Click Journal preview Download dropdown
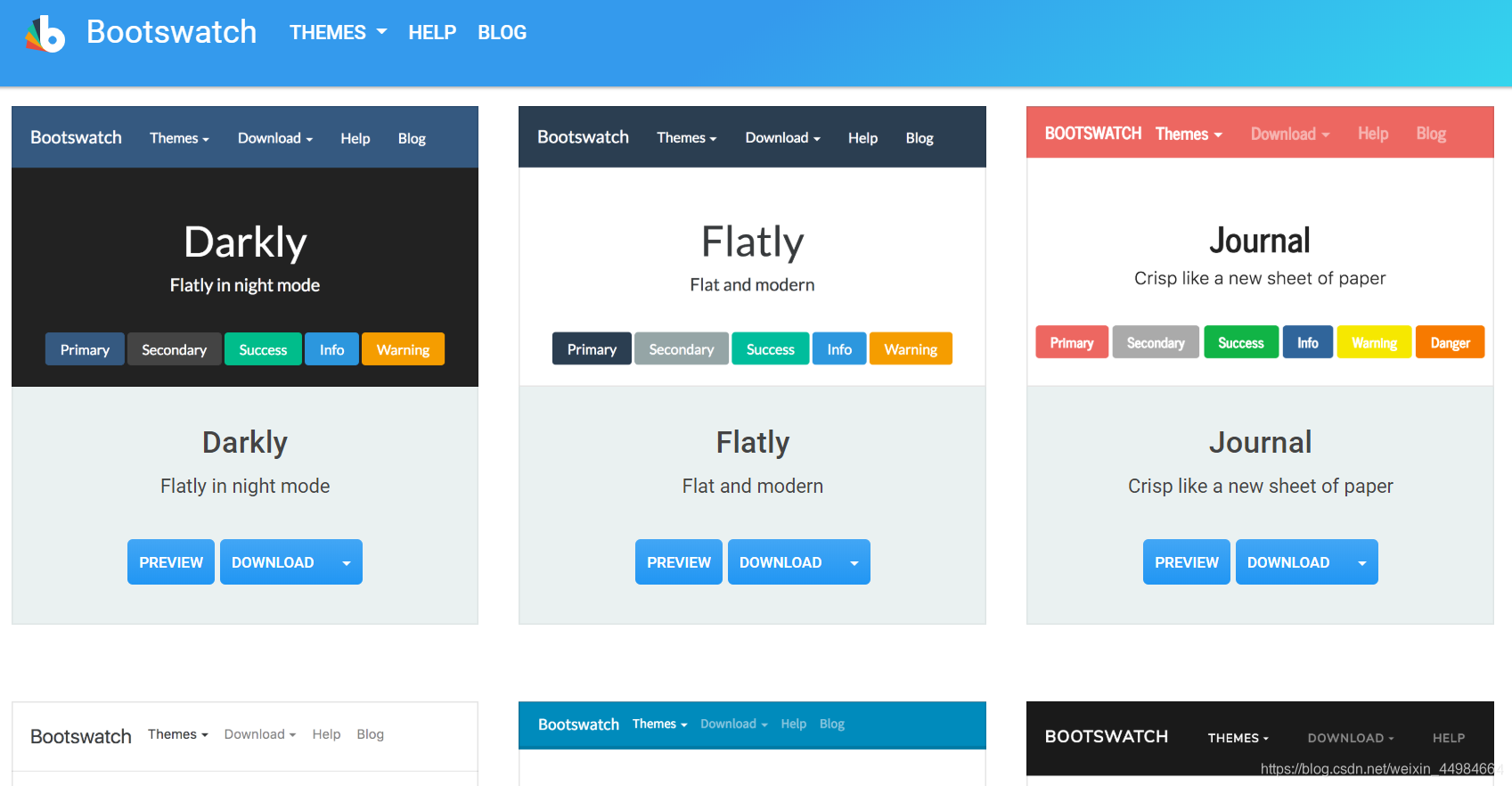The height and width of the screenshot is (786, 1512). pos(1290,134)
